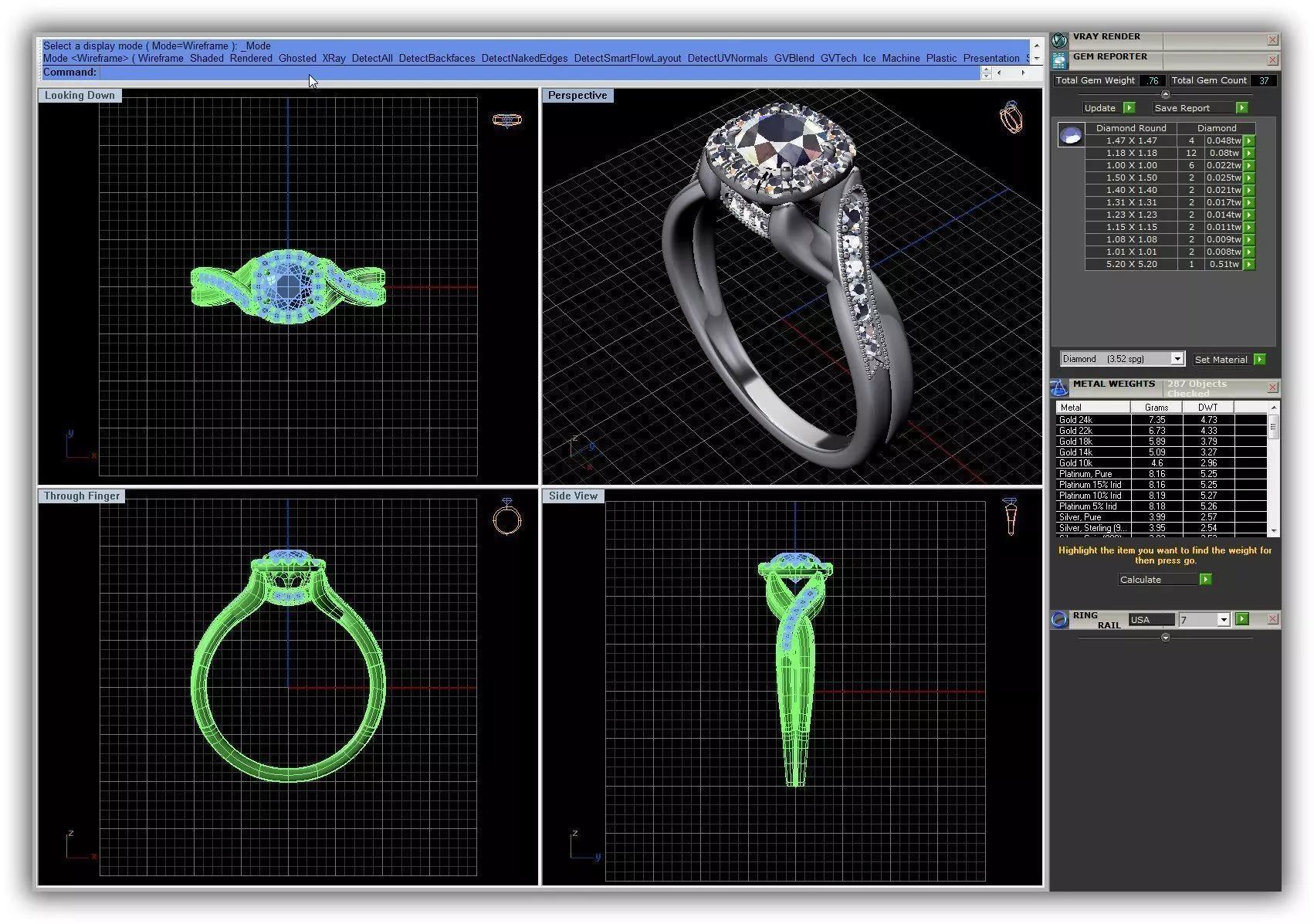This screenshot has height=924, width=1314.
Task: Click green arrow for 5.20 X 5.20 row
Action: pyautogui.click(x=1249, y=265)
